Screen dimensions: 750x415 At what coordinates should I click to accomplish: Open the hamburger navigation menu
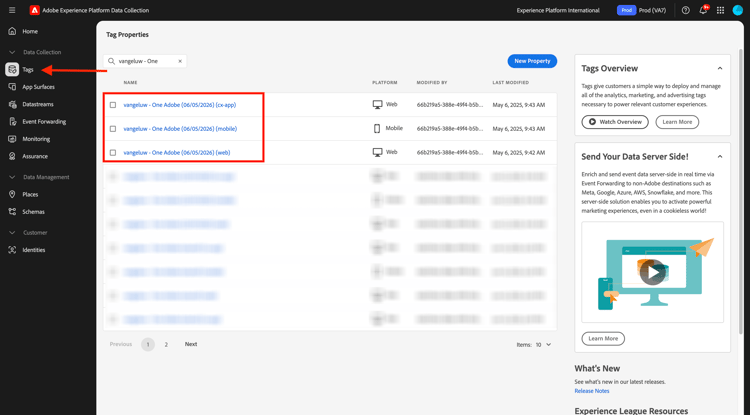[x=12, y=10]
